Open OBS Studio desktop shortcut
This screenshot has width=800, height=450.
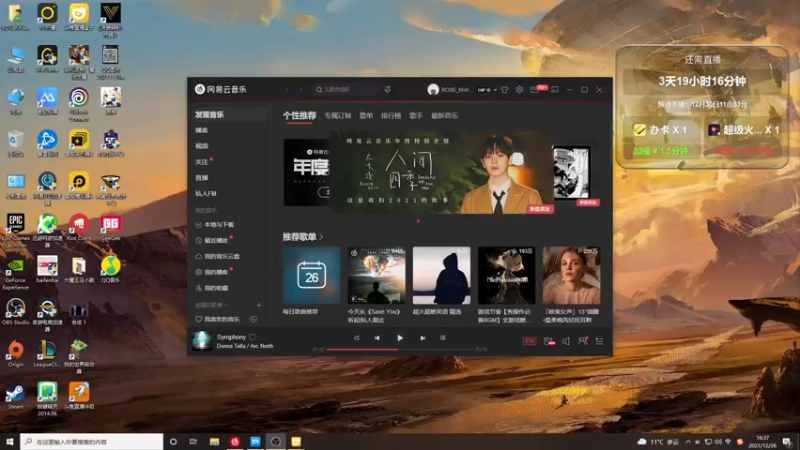coord(15,312)
